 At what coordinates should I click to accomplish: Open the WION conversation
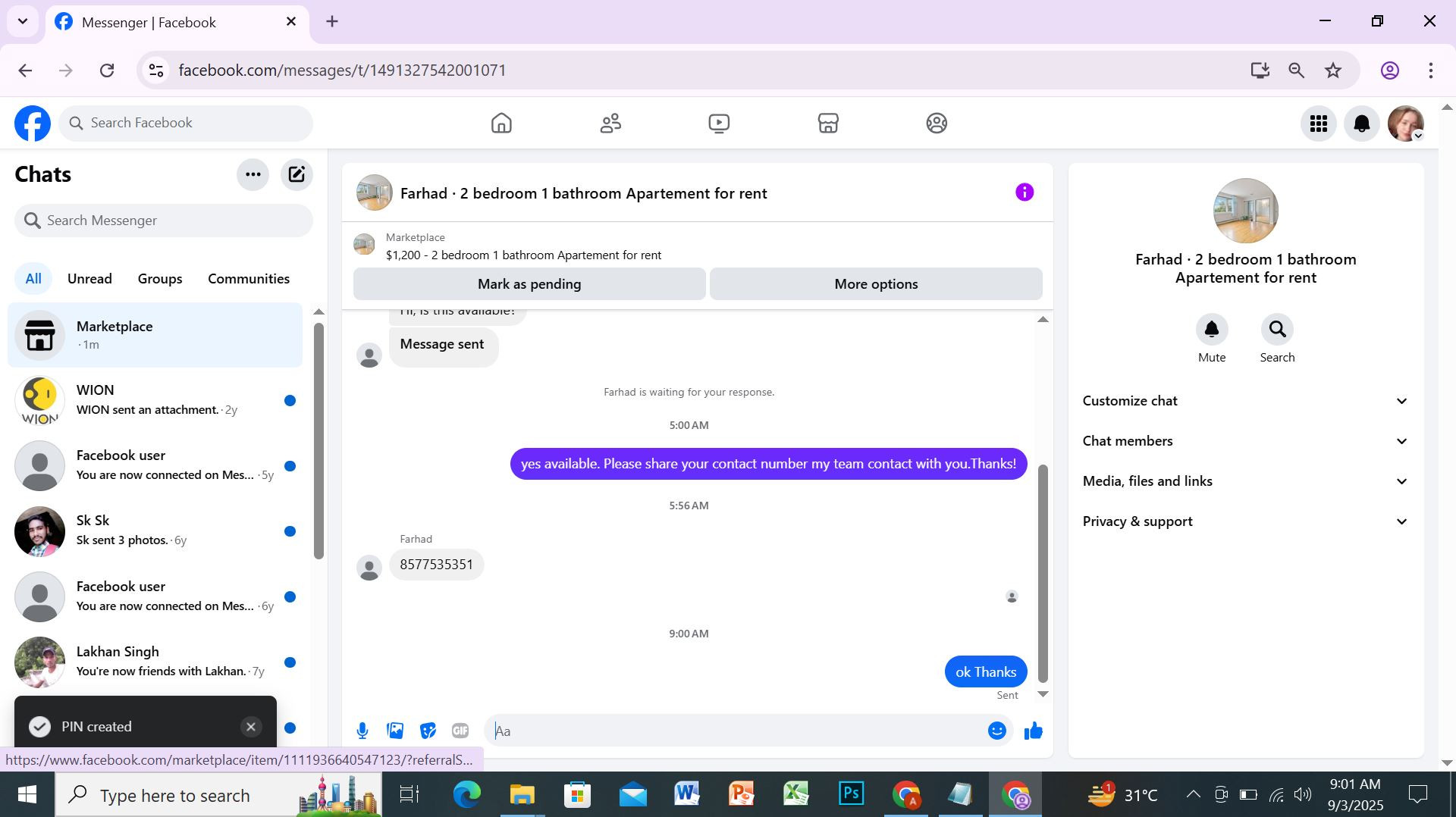[155, 400]
